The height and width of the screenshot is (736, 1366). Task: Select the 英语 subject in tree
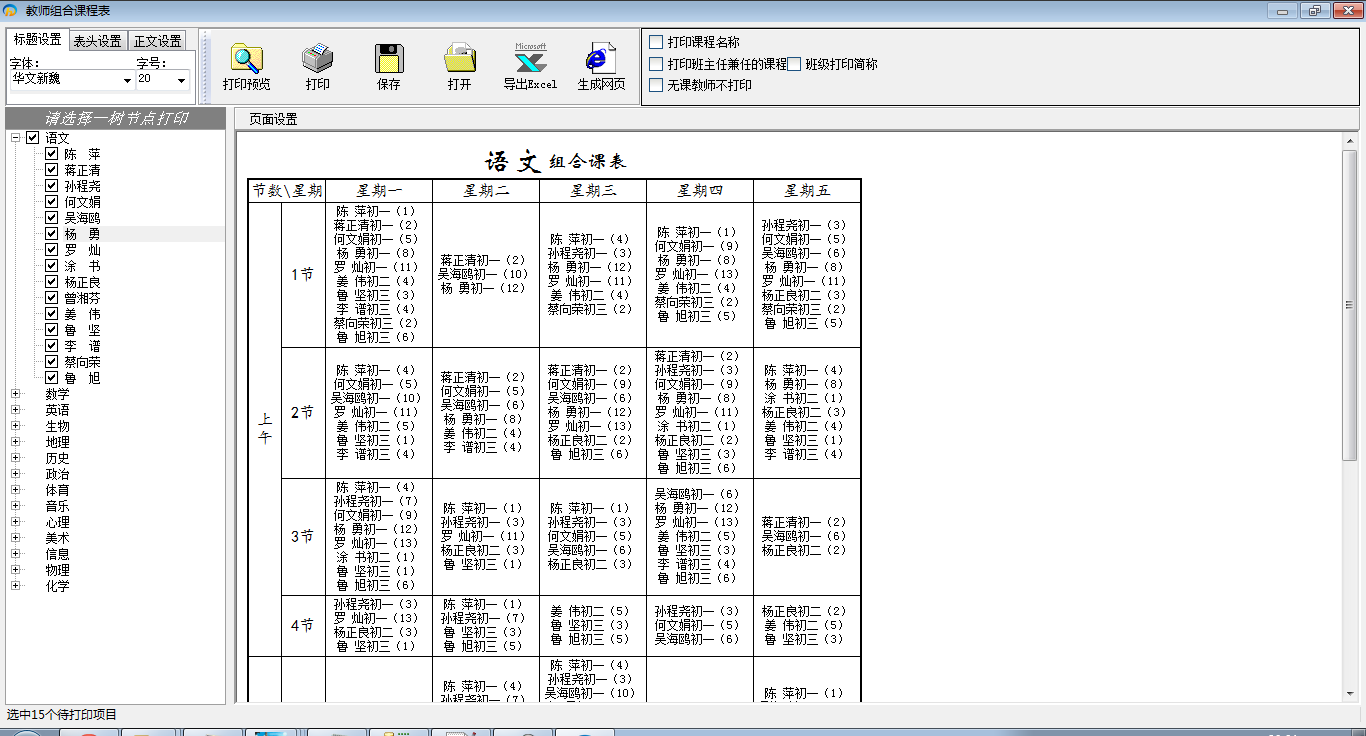(x=57, y=410)
